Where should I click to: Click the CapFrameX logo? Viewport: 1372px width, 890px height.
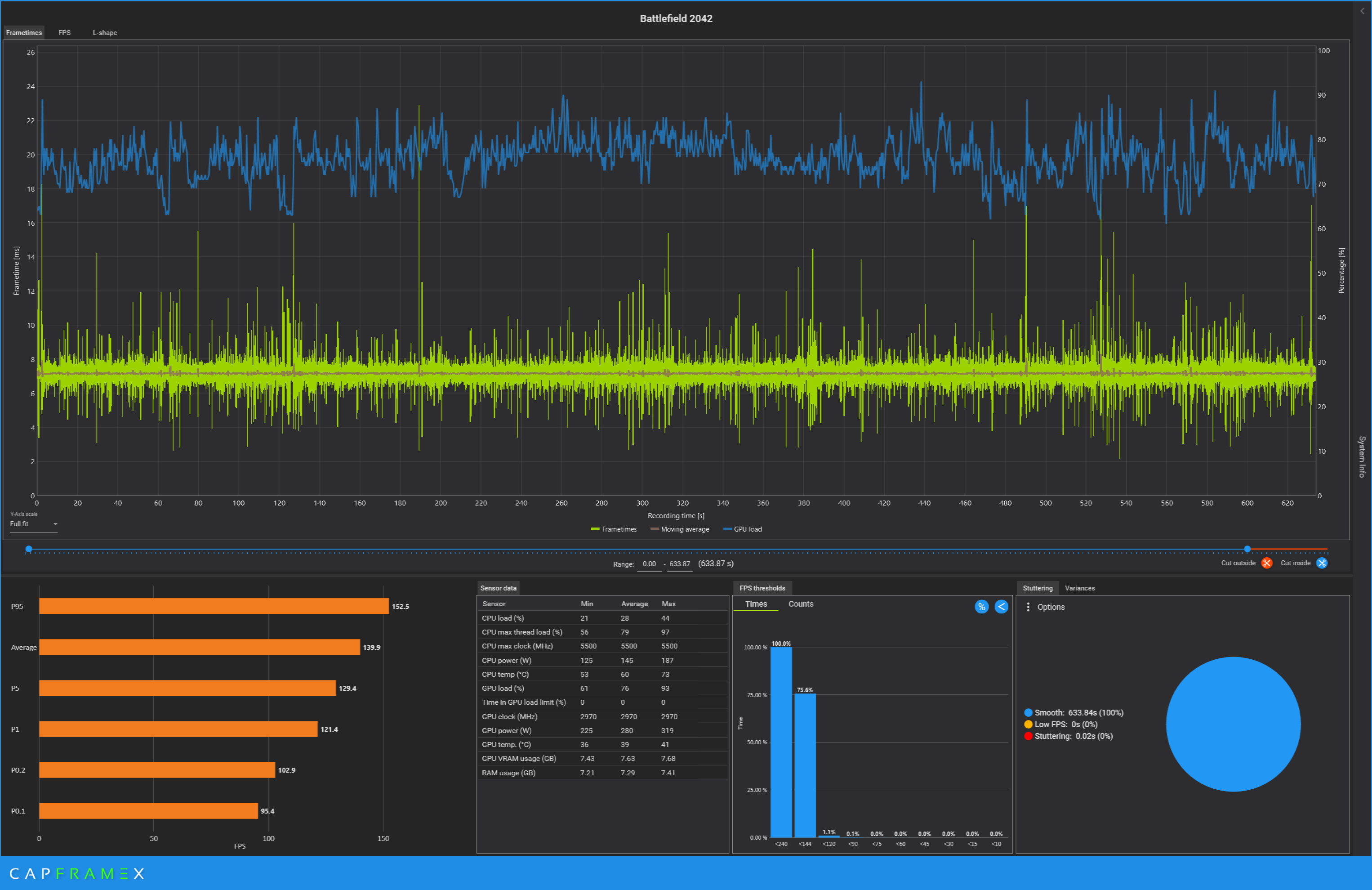(x=77, y=873)
